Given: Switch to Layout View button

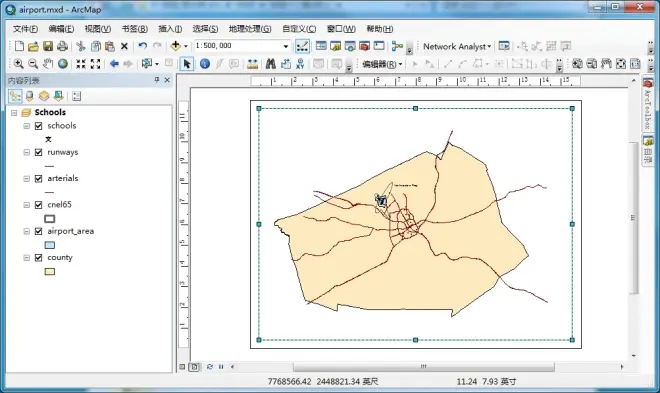Looking at the screenshot, I should [x=194, y=367].
